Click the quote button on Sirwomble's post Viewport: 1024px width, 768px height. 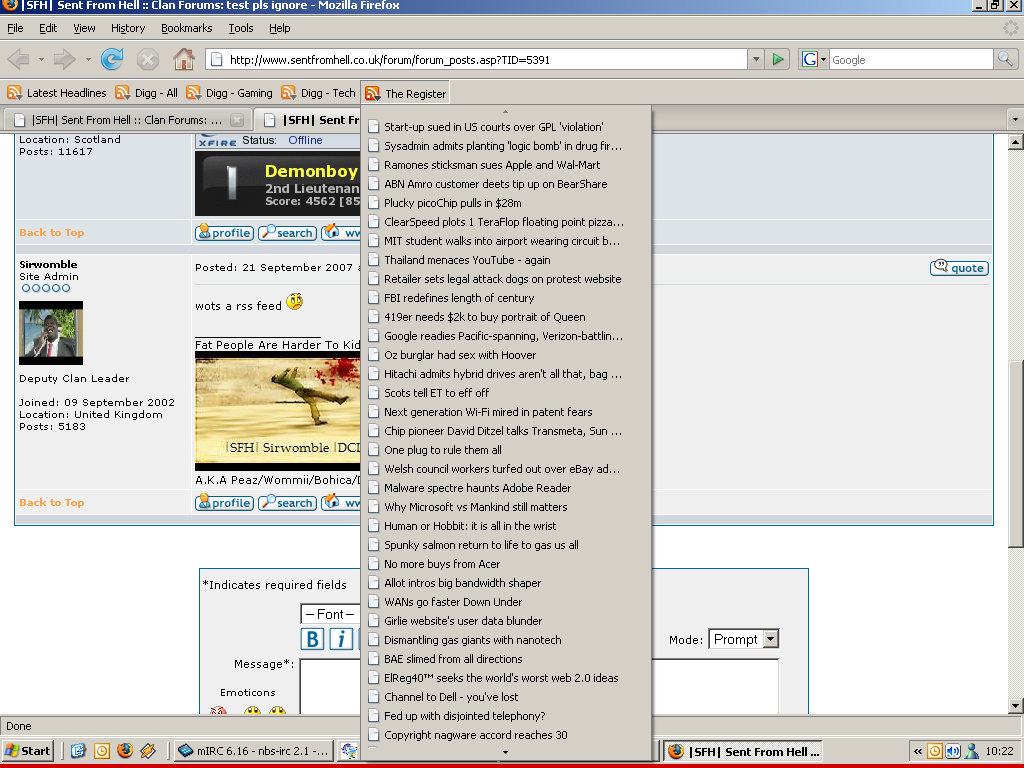(959, 268)
